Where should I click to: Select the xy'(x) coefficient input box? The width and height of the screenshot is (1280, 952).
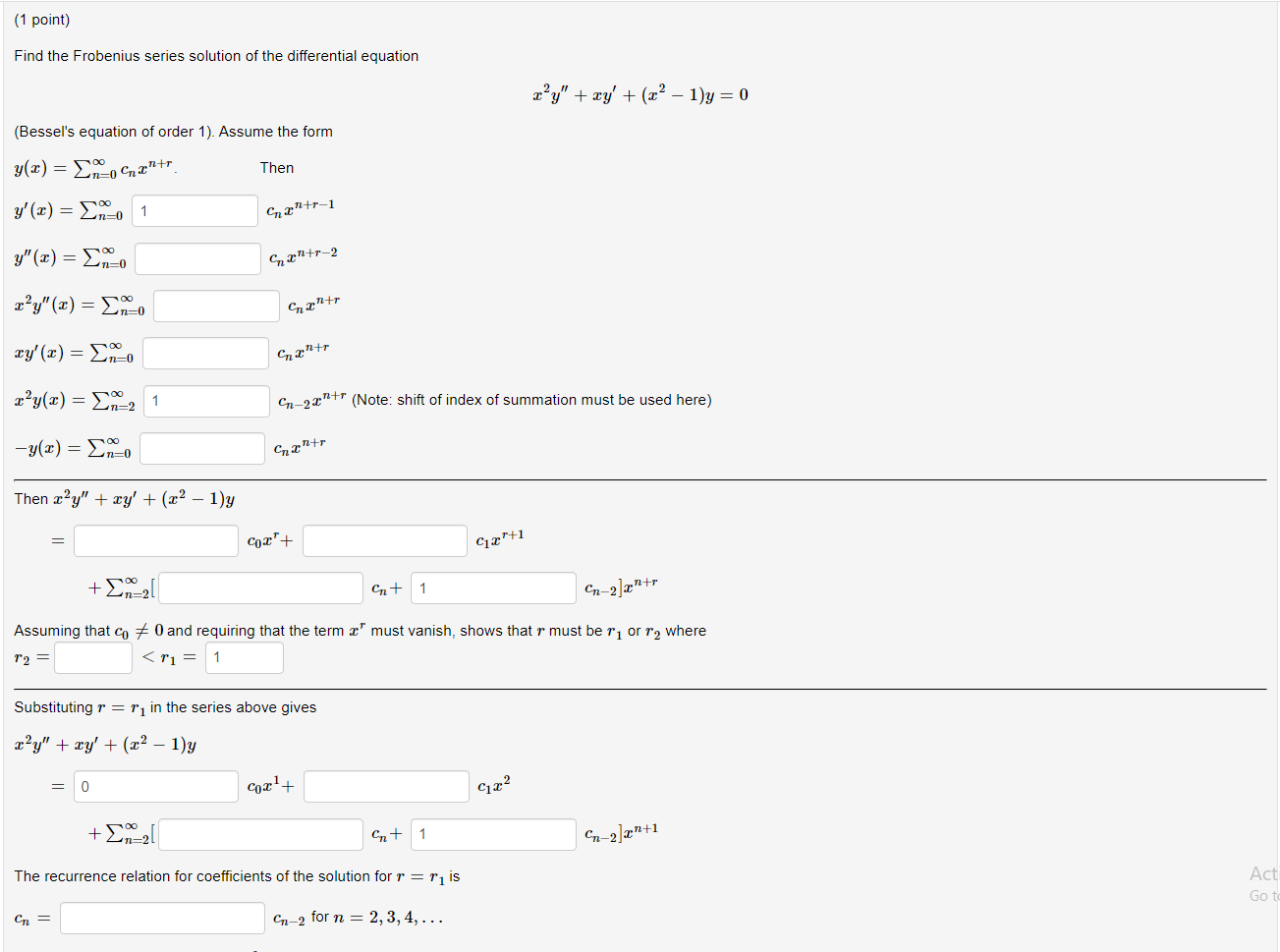204,353
